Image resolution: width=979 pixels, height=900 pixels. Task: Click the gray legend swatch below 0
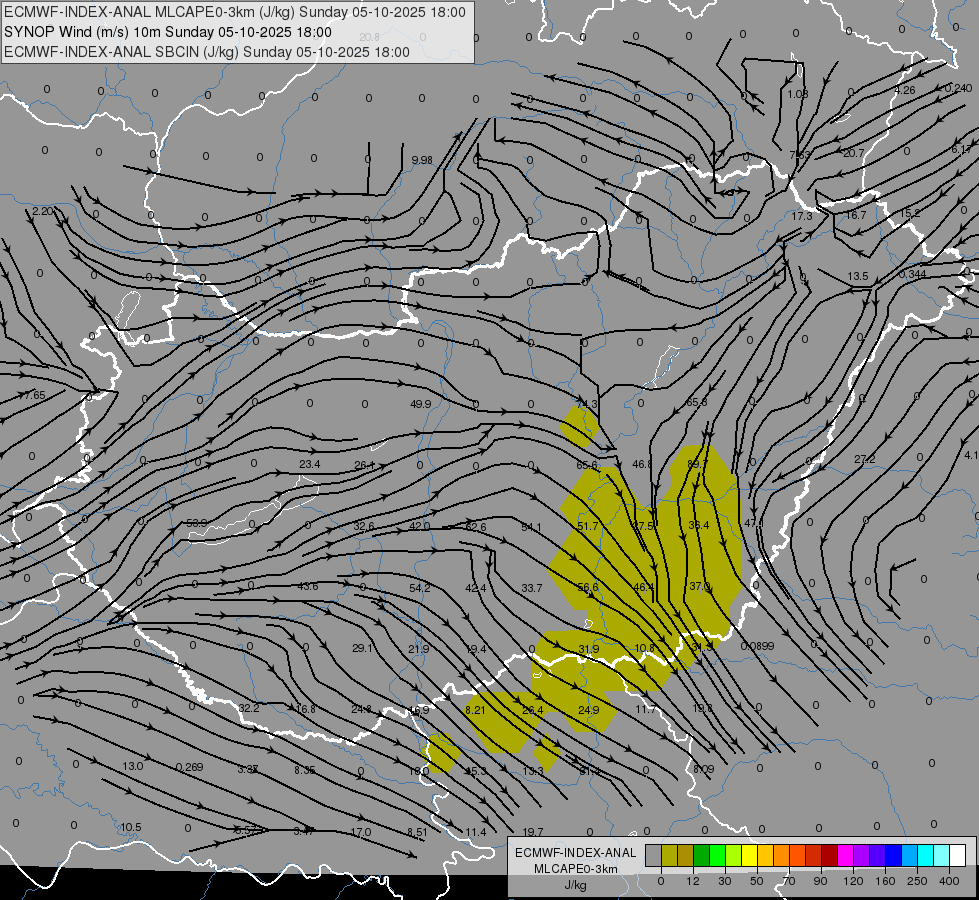coord(653,856)
